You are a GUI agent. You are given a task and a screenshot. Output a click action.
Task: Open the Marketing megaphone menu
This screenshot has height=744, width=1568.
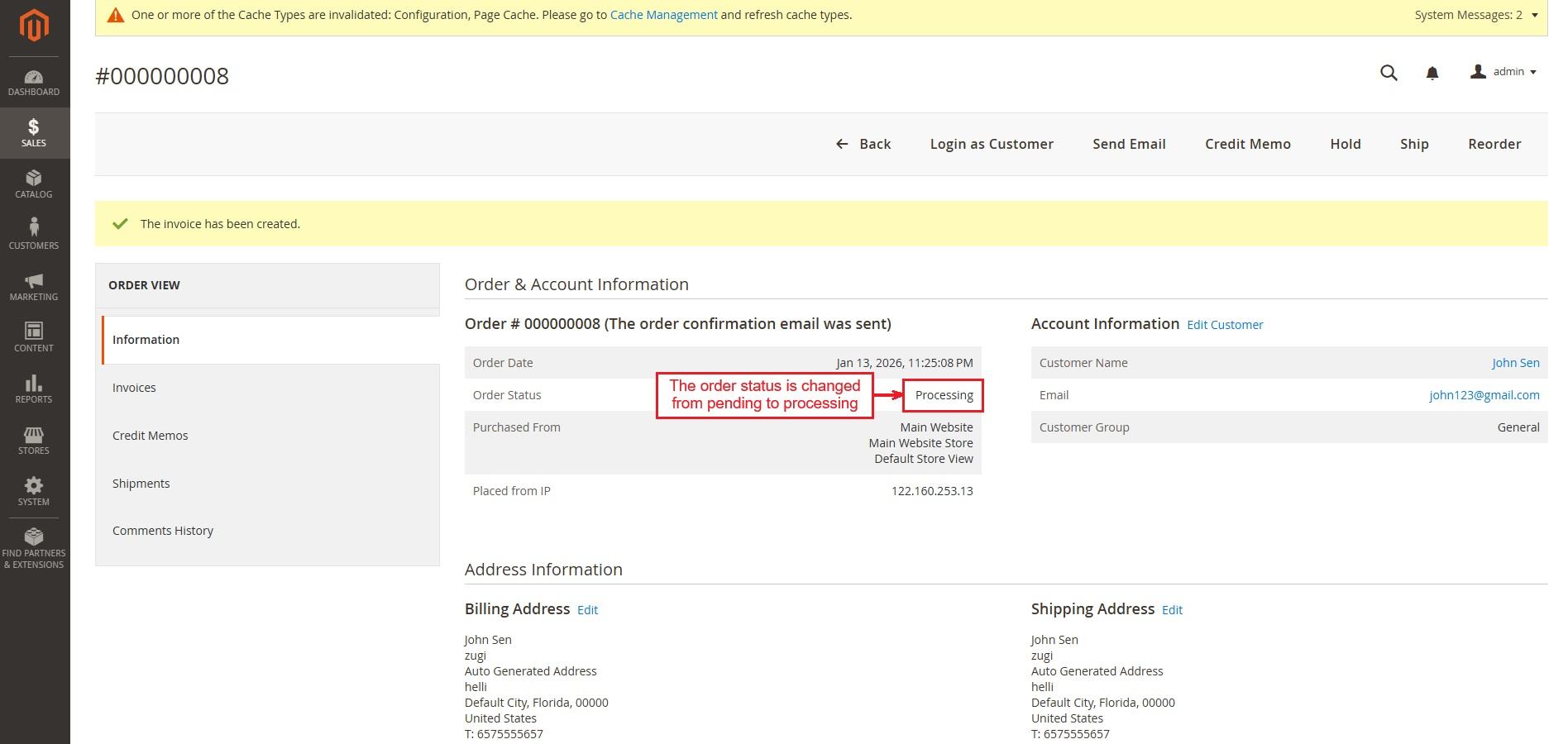pyautogui.click(x=34, y=287)
